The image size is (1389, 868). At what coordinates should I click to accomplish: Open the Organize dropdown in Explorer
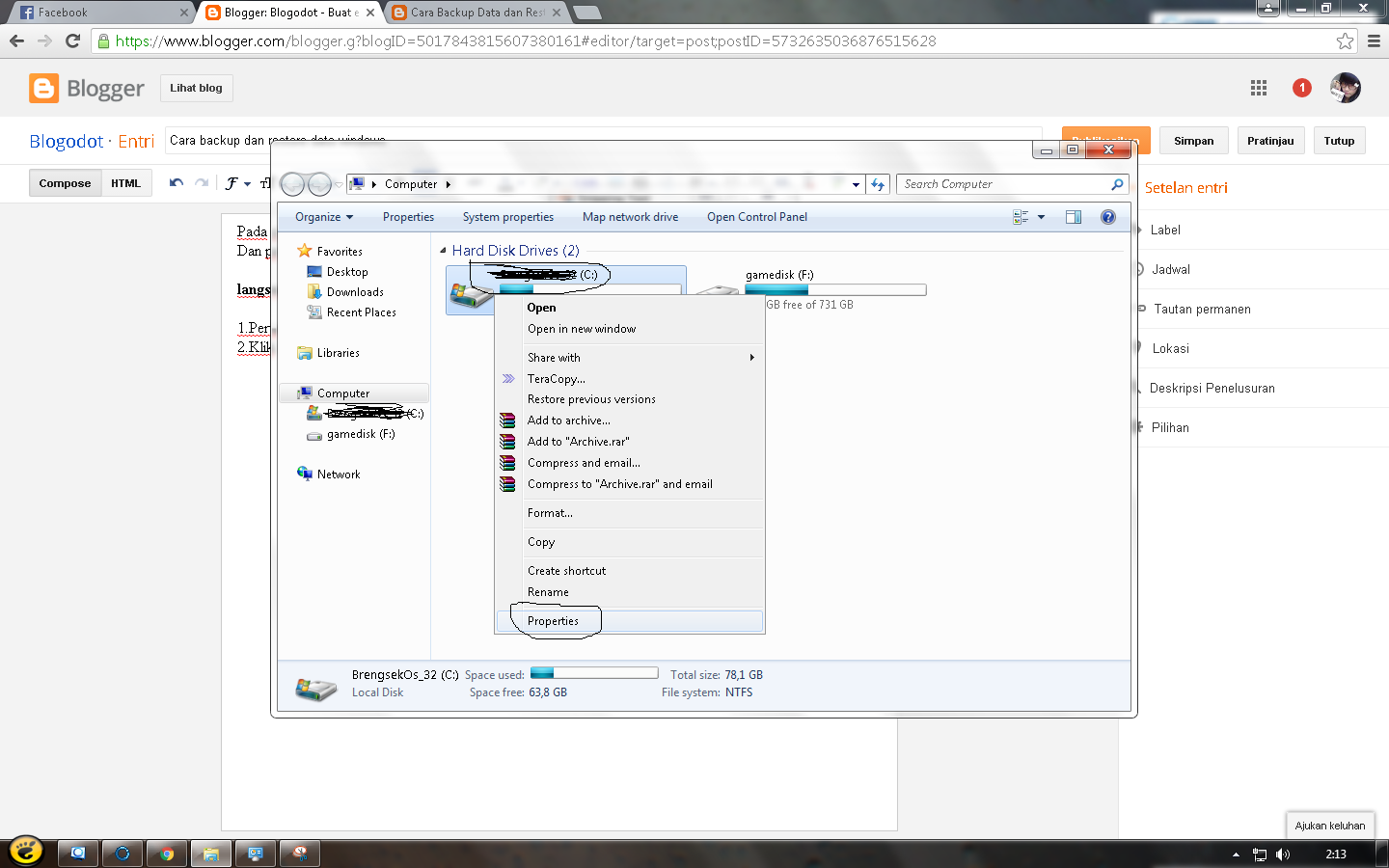point(324,217)
